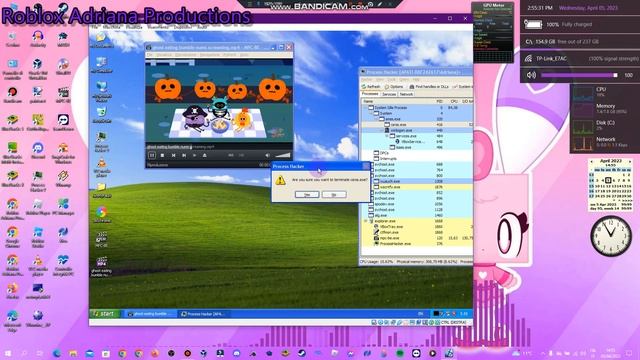Image resolution: width=640 pixels, height=360 pixels.
Task: Open Discord icon on host desktop
Action: click(38, 150)
